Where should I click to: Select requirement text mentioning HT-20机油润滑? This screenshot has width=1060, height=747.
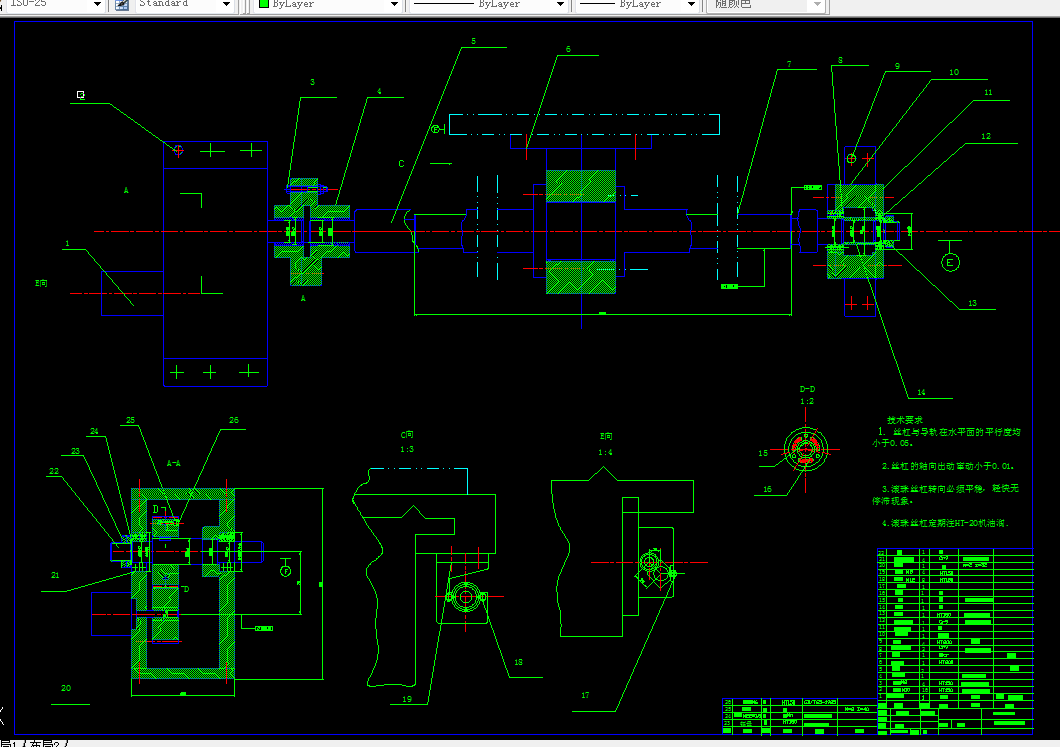[946, 523]
